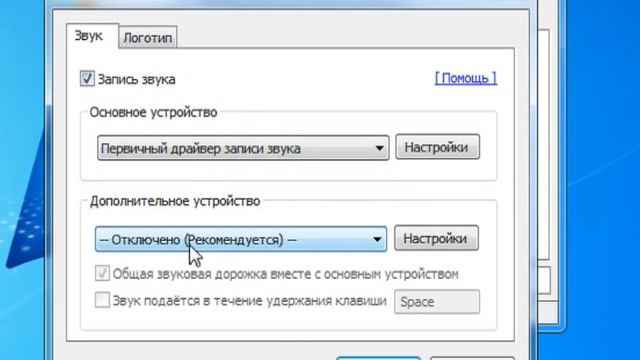Toggle the Запись звука checkbox
The width and height of the screenshot is (640, 360).
pos(87,78)
